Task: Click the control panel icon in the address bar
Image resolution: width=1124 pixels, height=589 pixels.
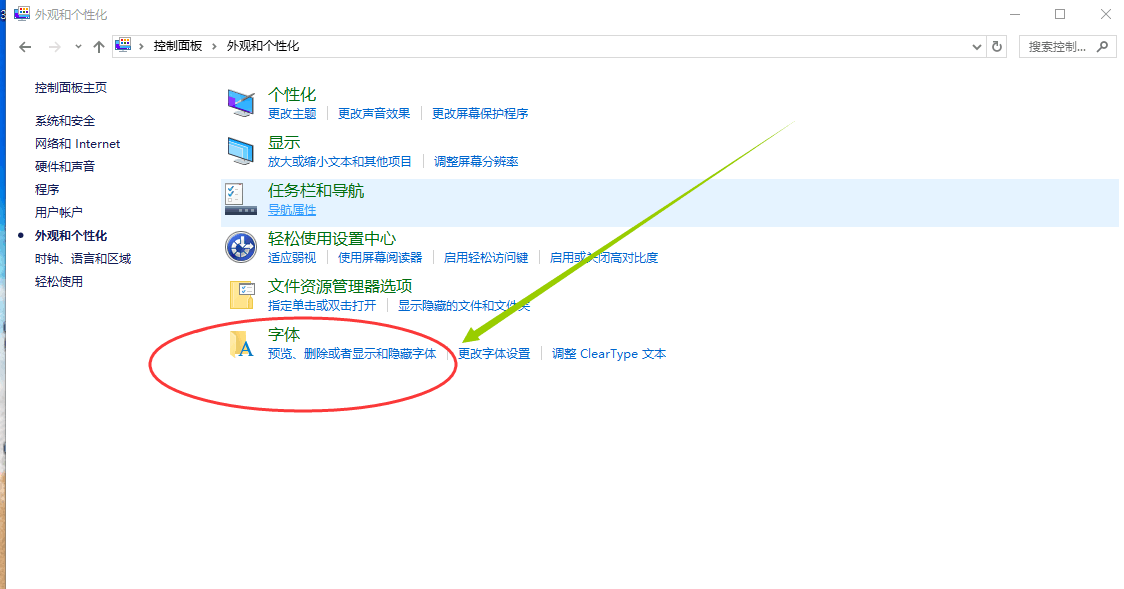Action: (x=123, y=45)
